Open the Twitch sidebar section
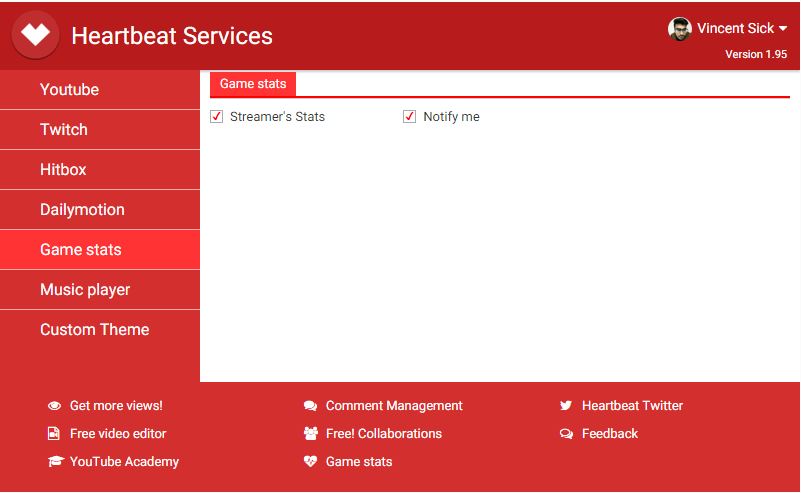 (100, 129)
